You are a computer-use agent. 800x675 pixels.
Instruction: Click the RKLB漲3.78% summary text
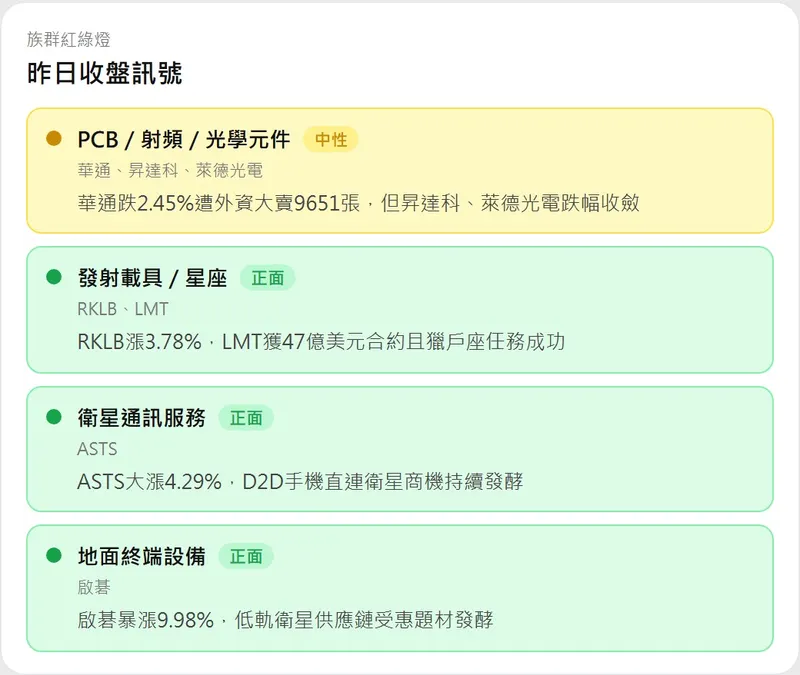click(x=321, y=342)
